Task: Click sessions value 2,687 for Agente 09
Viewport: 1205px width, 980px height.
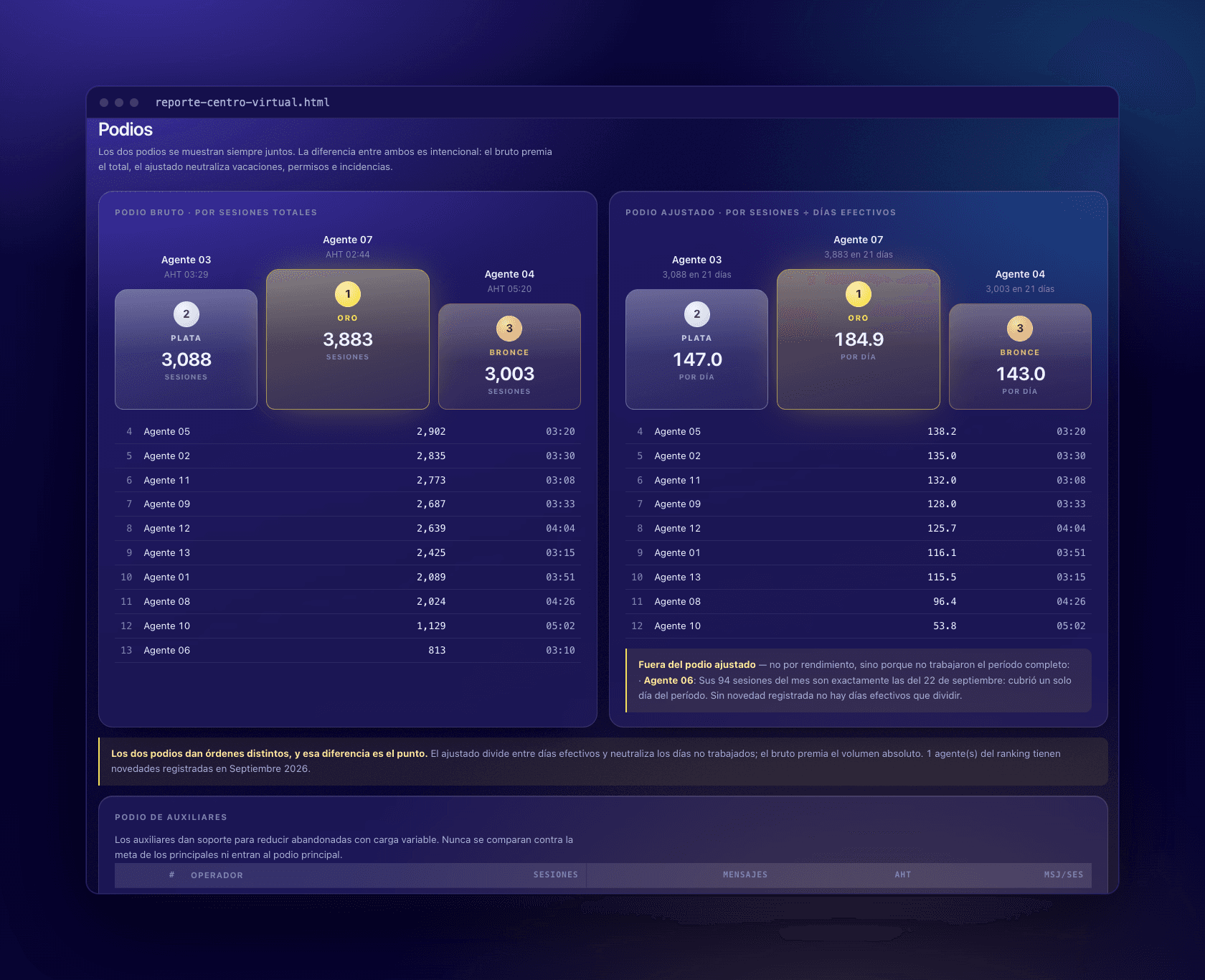Action: (431, 504)
